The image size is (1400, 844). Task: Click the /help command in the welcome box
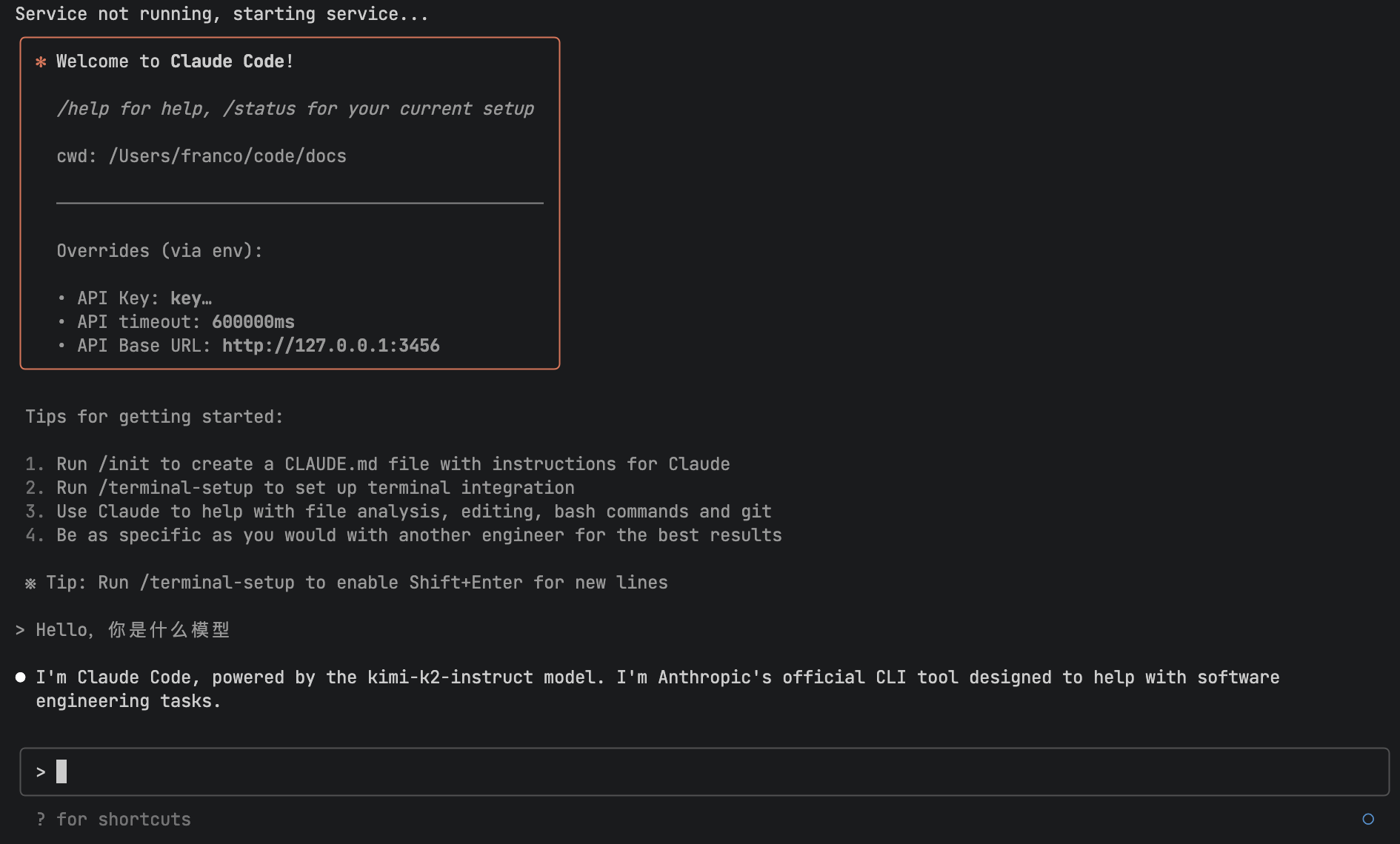tap(82, 109)
